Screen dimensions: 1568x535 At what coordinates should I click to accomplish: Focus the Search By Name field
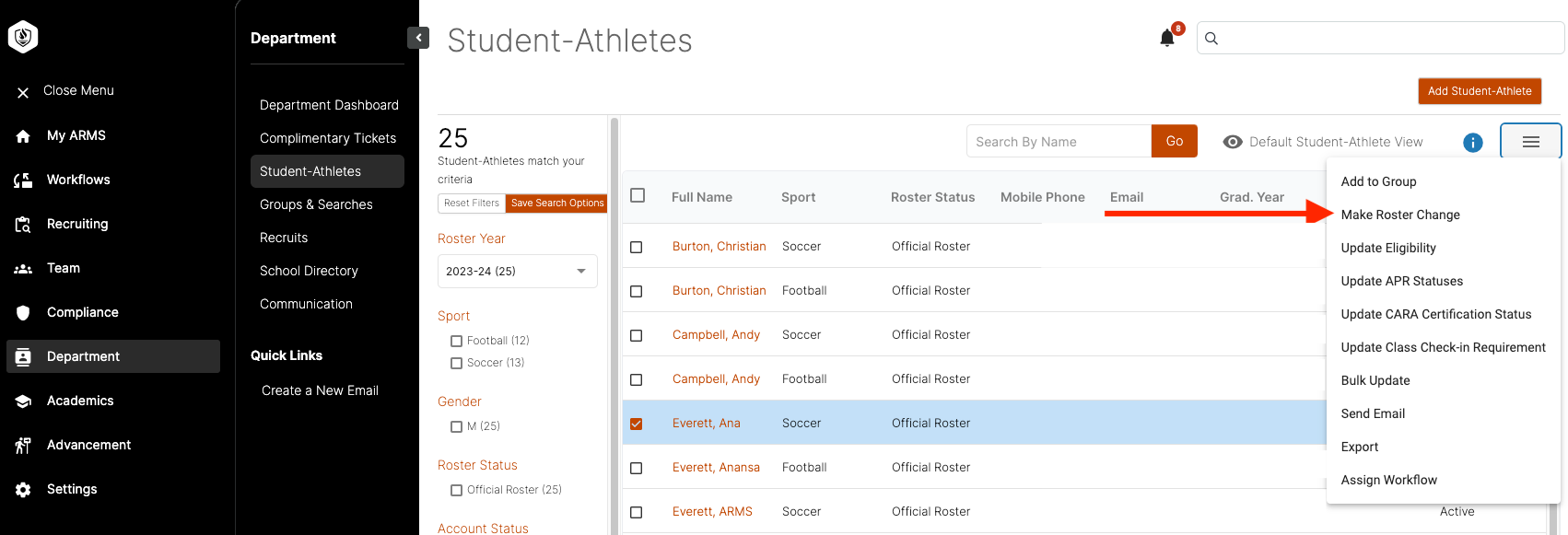tap(1059, 141)
